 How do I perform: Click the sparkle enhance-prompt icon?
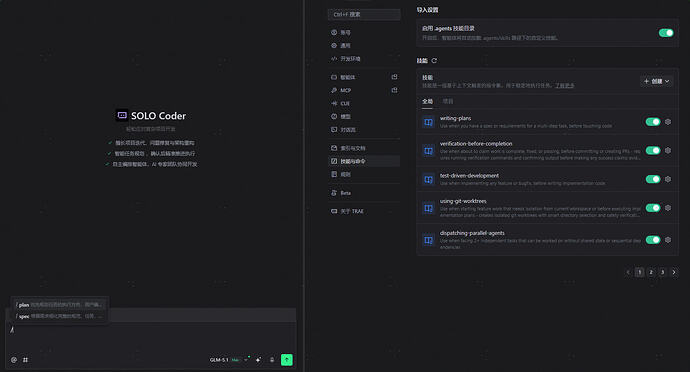click(x=258, y=360)
